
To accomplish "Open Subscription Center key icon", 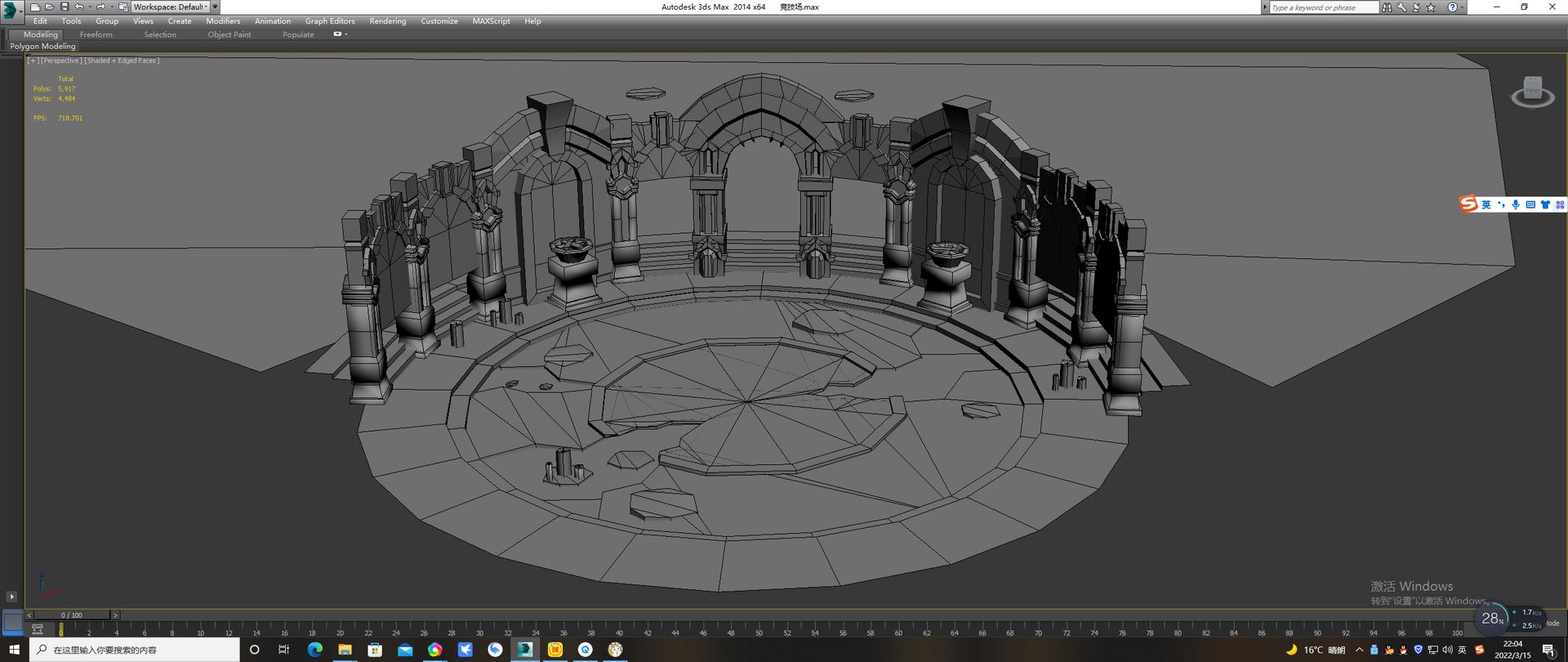I will click(1401, 7).
